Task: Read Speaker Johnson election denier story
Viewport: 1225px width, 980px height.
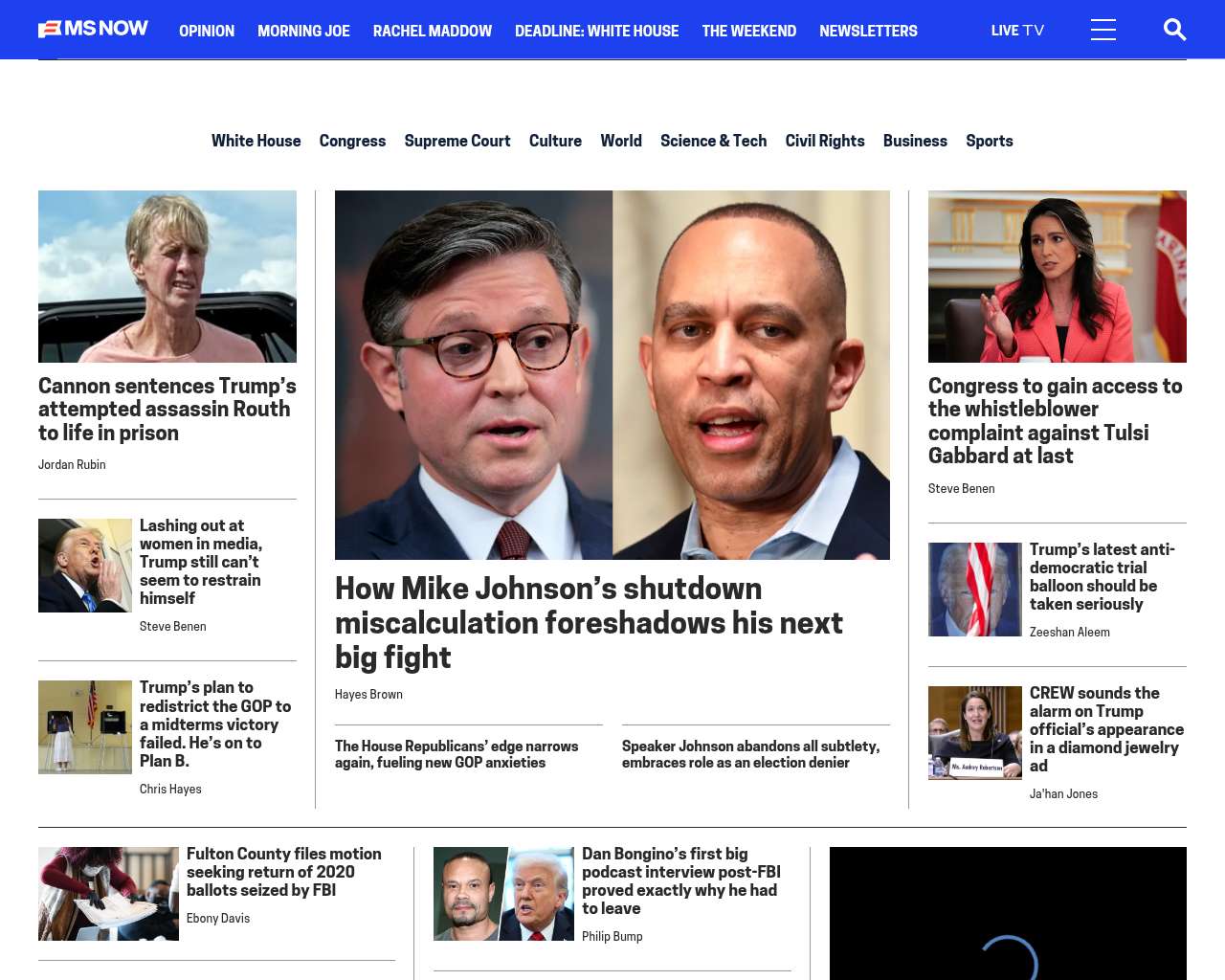Action: (751, 754)
